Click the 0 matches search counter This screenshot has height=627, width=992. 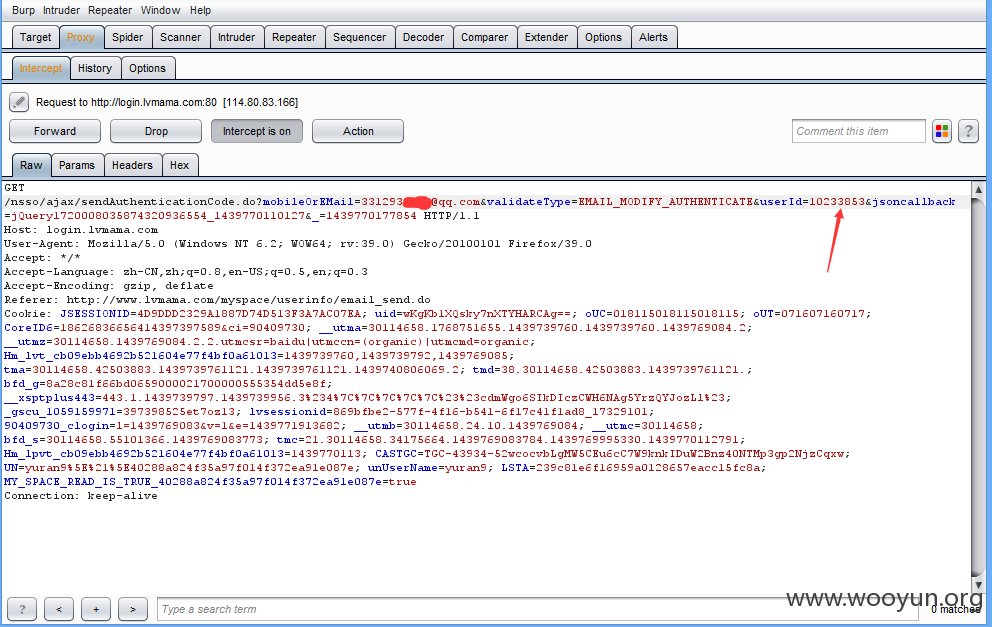[955, 609]
